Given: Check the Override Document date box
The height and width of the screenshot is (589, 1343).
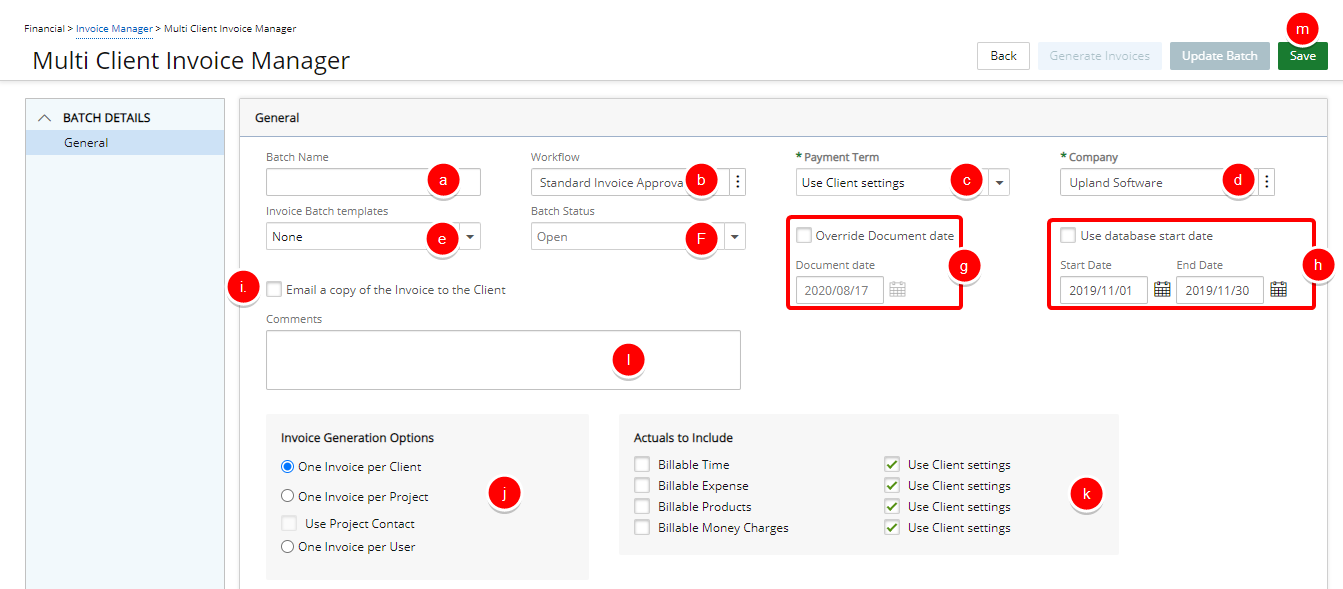Looking at the screenshot, I should (x=804, y=236).
